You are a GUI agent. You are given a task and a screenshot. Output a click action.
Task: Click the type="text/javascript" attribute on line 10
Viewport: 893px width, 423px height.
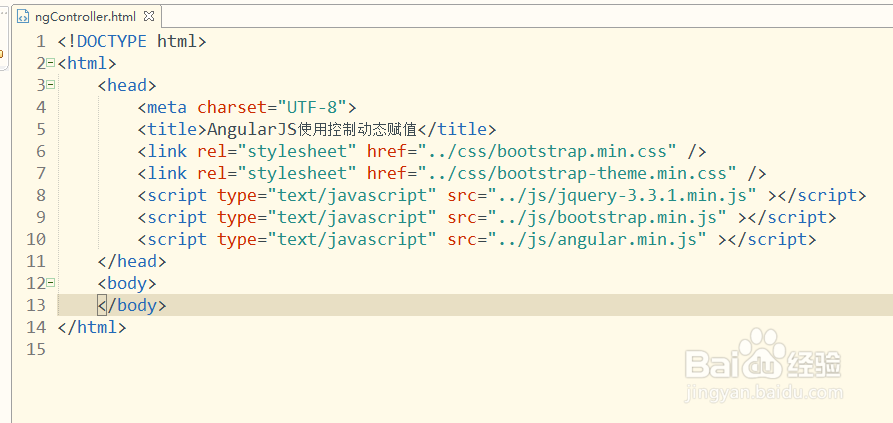pyautogui.click(x=326, y=240)
